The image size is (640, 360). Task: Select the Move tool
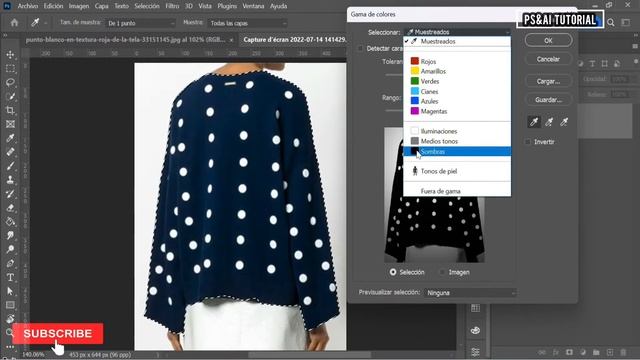click(11, 55)
